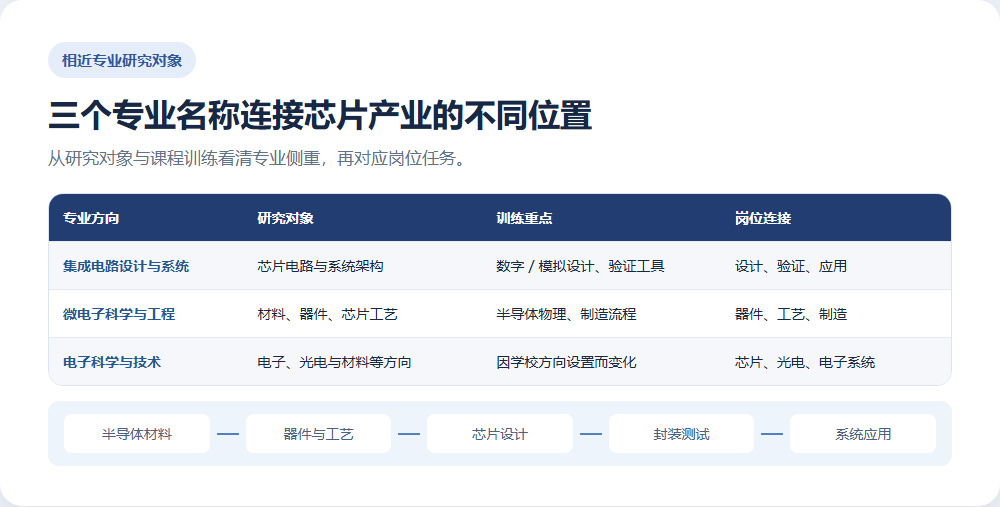Click the 专业方向 column header
This screenshot has height=507, width=1000.
(91, 218)
